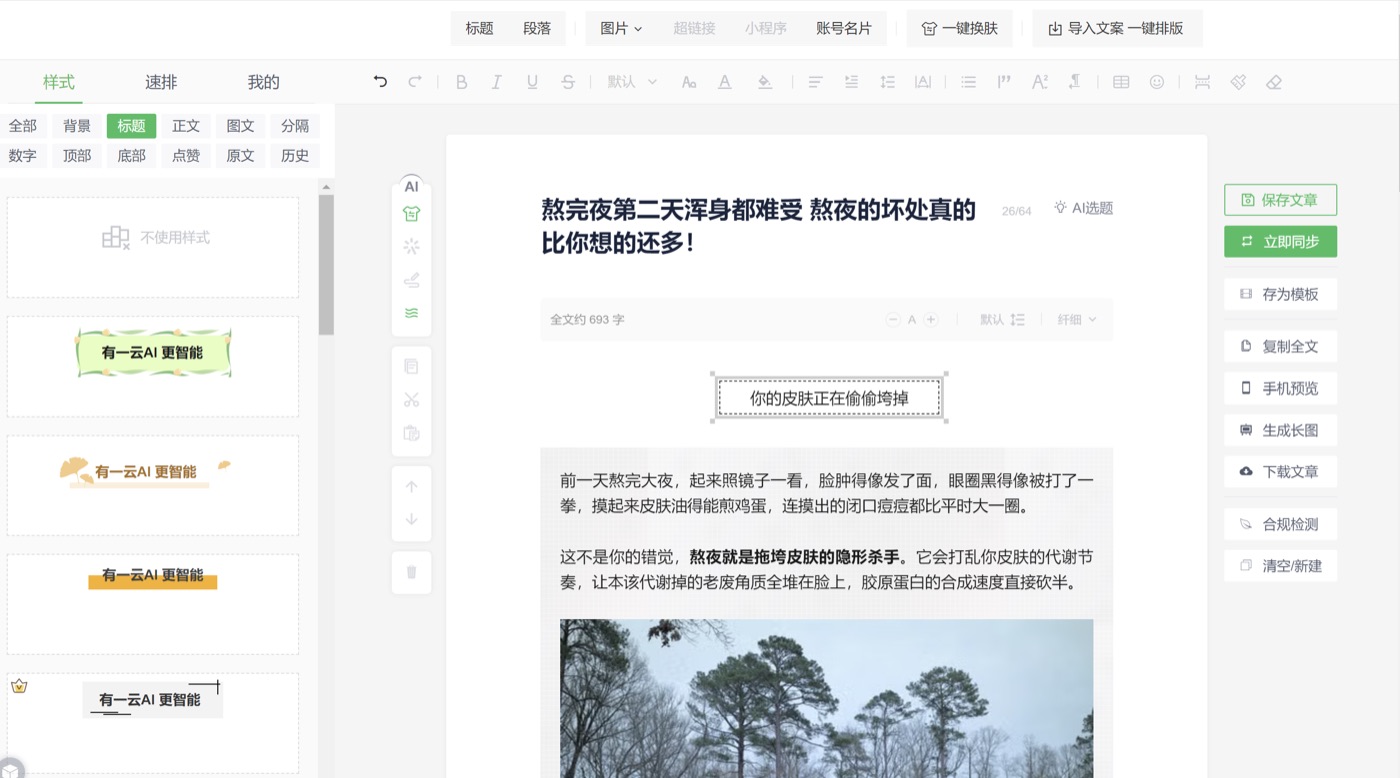Click the first-line indent icon
The image size is (1400, 778).
(x=852, y=82)
